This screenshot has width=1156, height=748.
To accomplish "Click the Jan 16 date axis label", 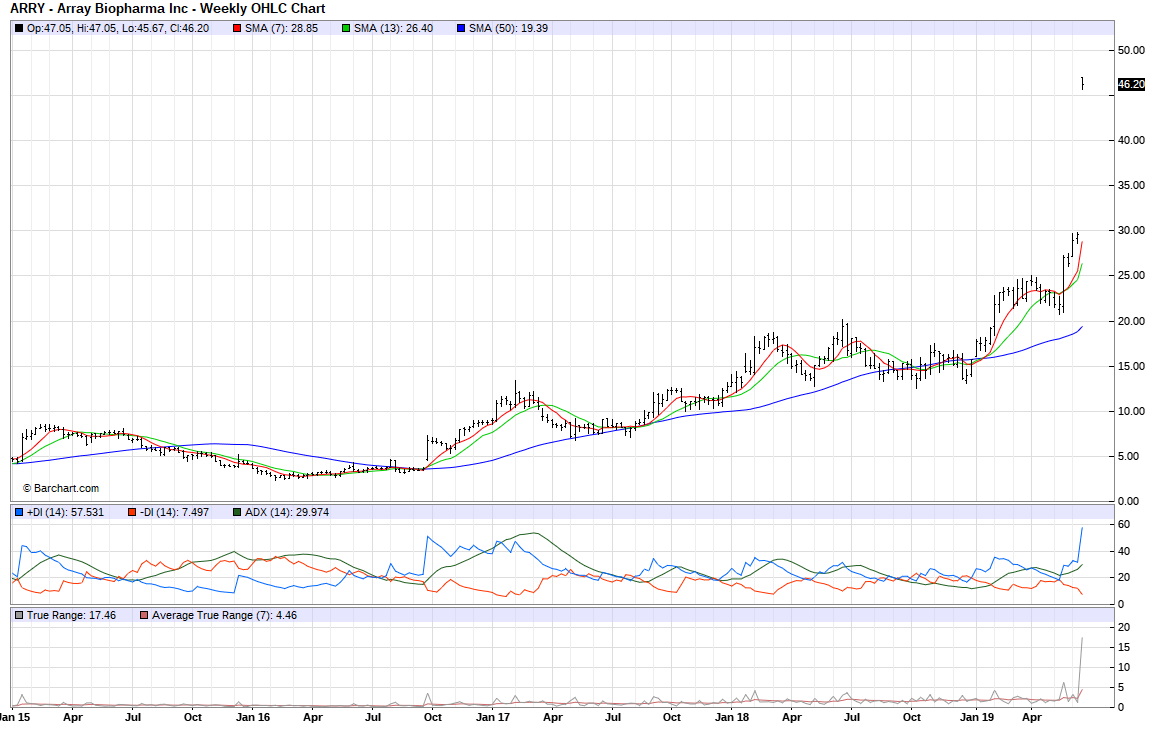I will [251, 717].
